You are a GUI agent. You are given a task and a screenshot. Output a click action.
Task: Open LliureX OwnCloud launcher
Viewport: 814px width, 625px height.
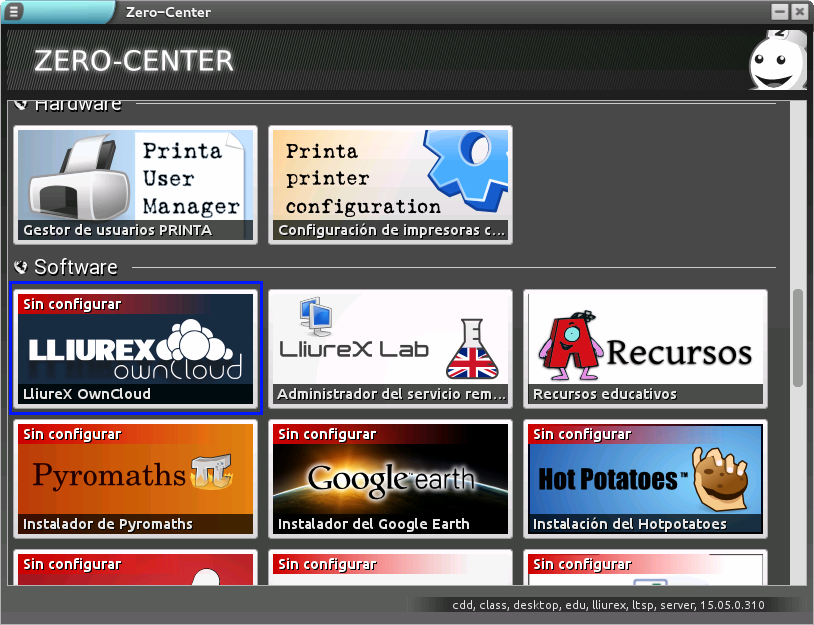135,348
